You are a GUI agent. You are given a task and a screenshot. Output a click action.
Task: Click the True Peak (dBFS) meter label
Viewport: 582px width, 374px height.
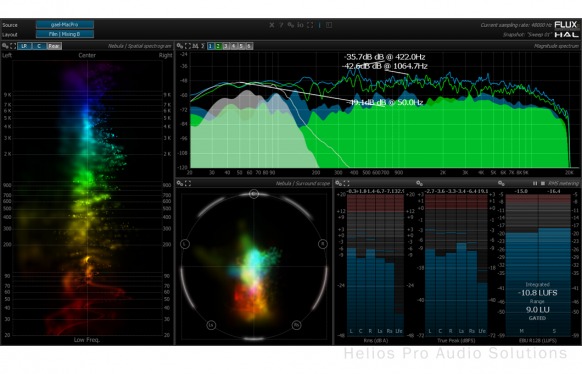(x=456, y=340)
